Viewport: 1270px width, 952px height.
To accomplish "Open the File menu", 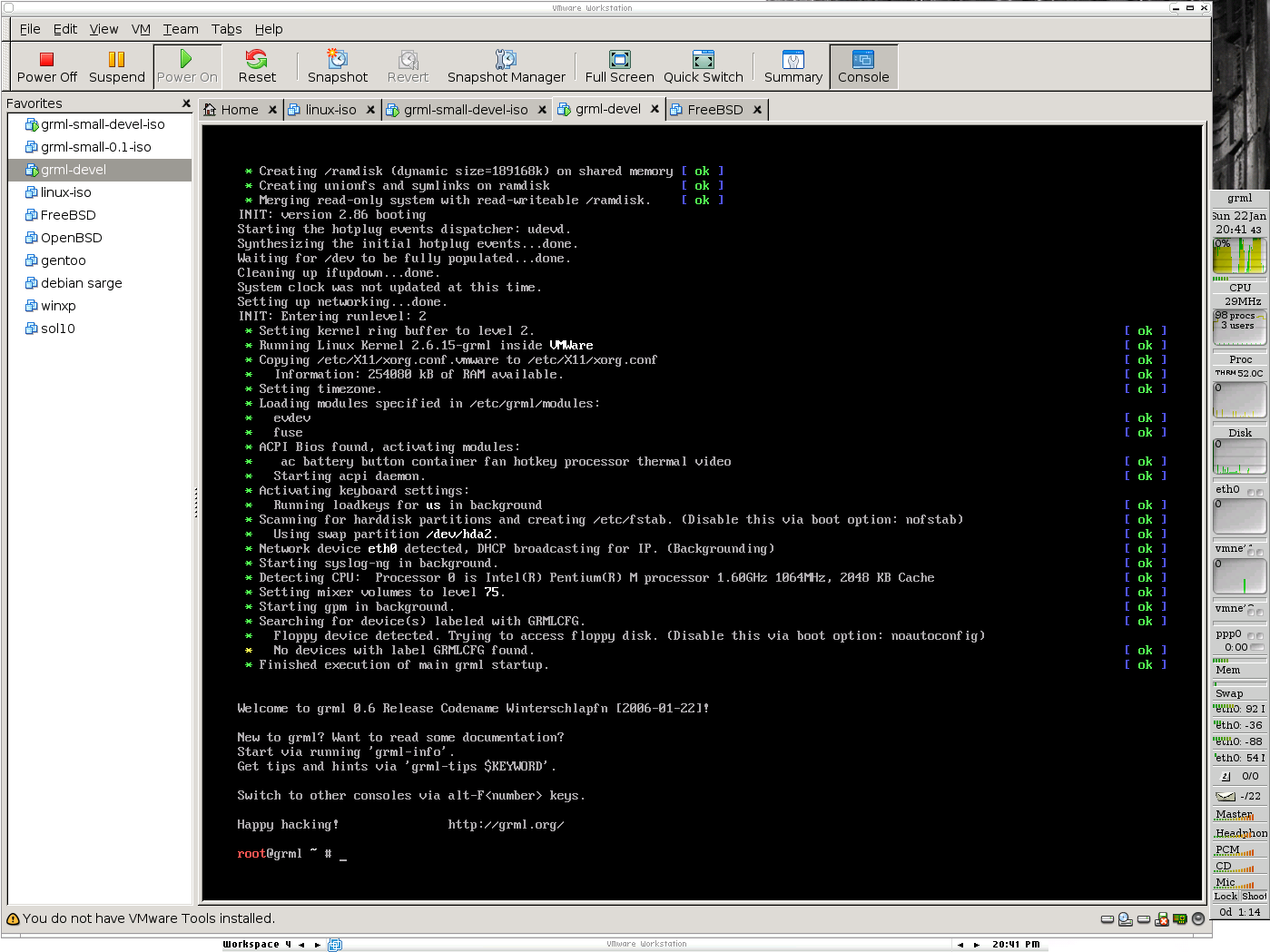I will coord(30,29).
